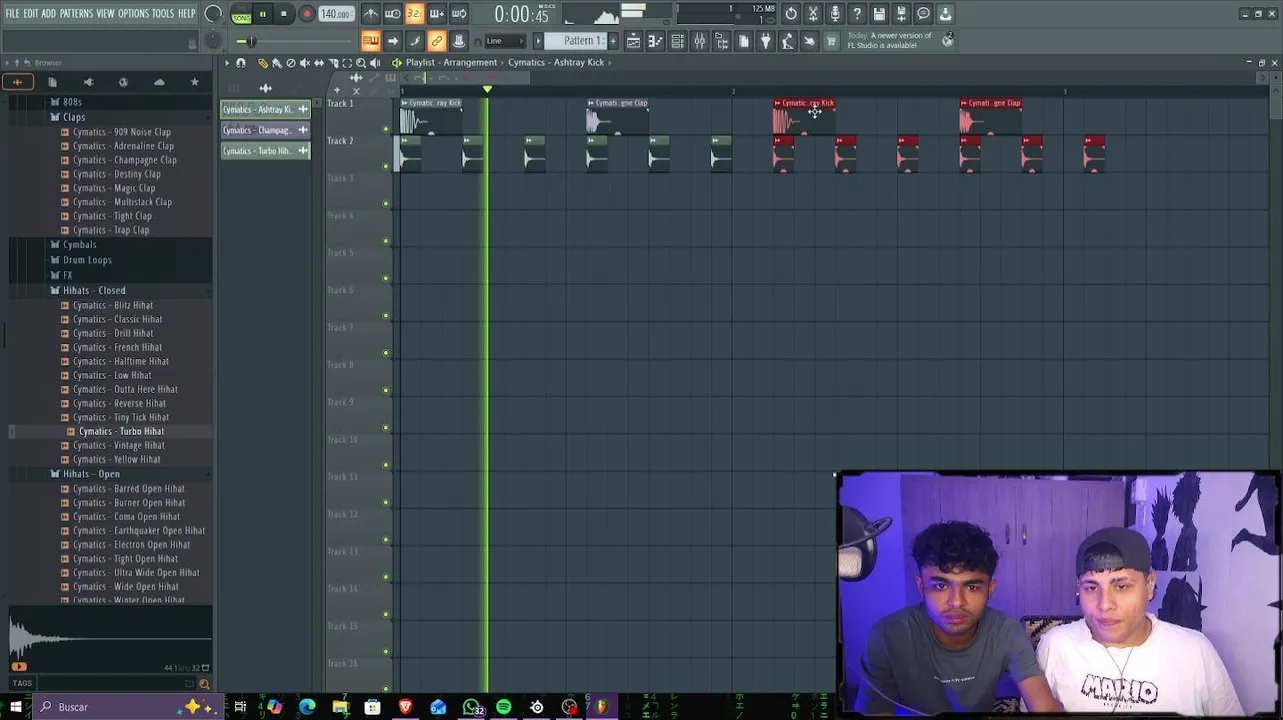The image size is (1283, 720).
Task: Select the Cymatics - Turbo Hihat picker item
Action: [x=265, y=151]
